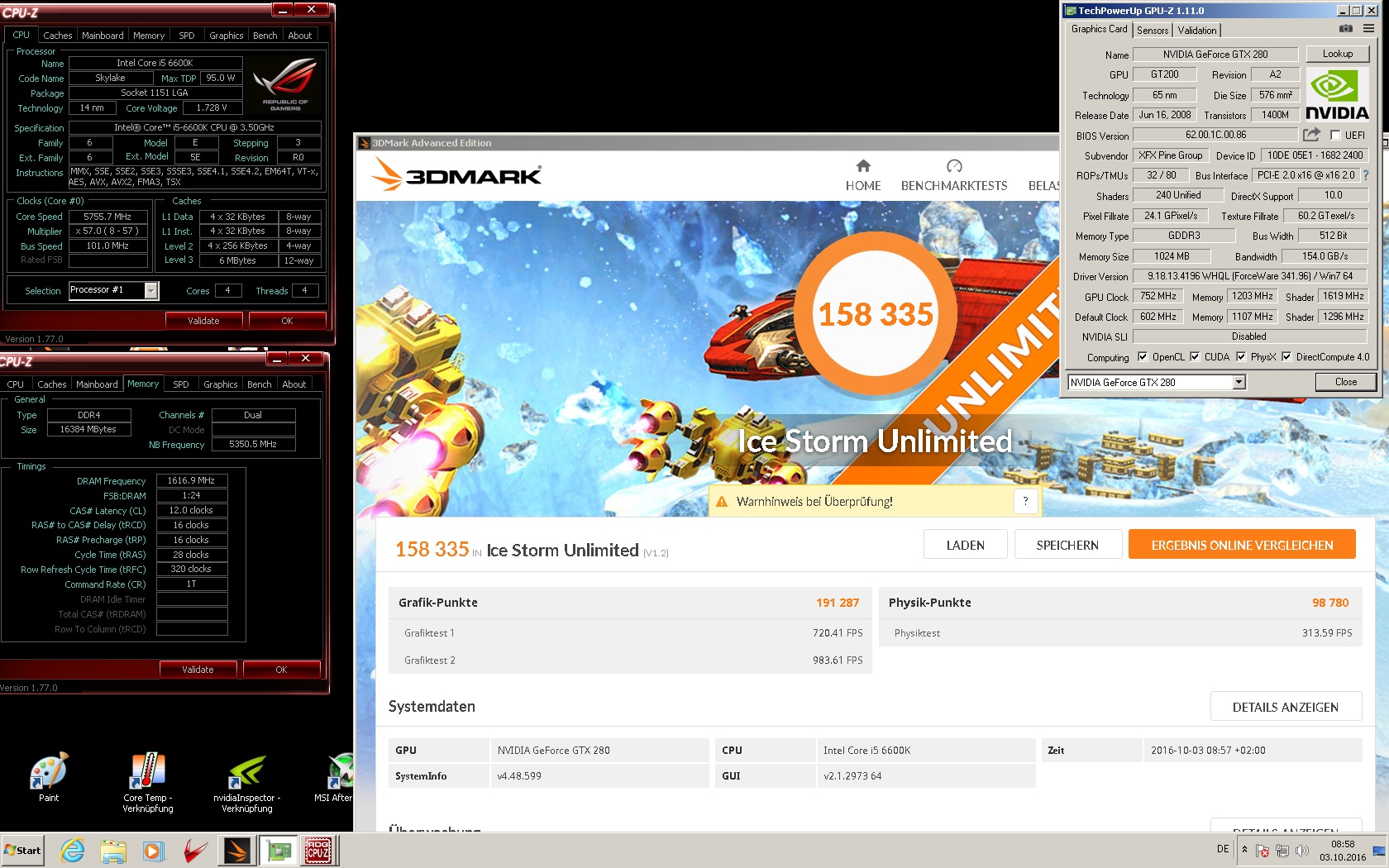Image resolution: width=1389 pixels, height=868 pixels.
Task: Click the Show Desktop button at the taskbar end
Action: click(1379, 851)
